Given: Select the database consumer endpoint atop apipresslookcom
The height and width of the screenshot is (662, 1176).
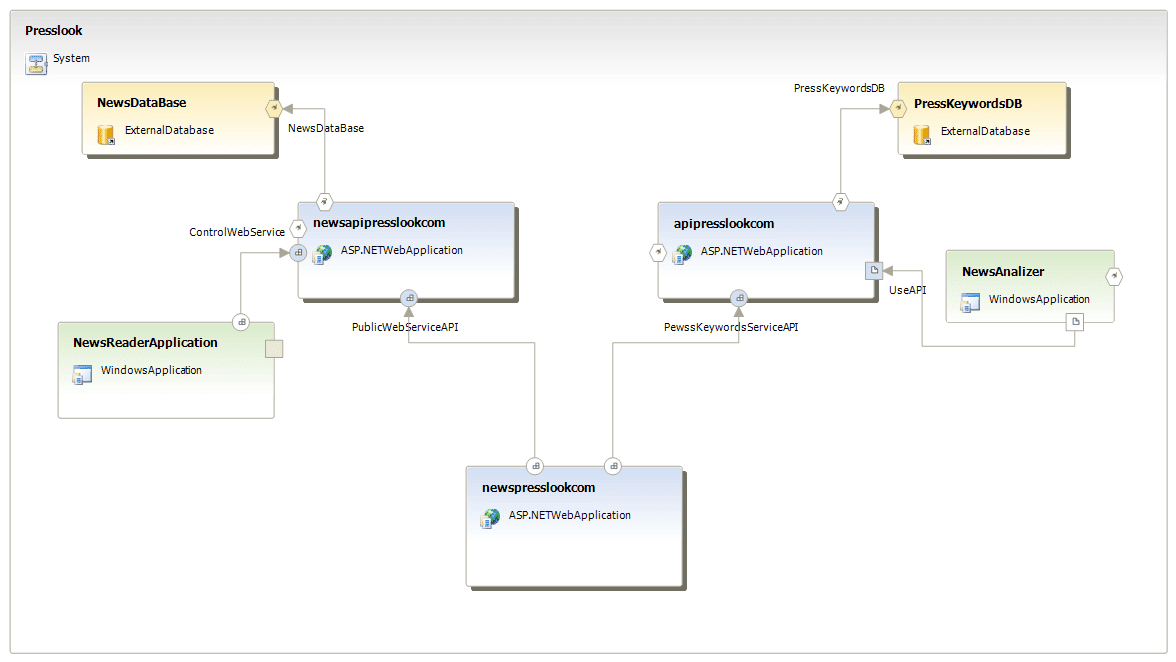Looking at the screenshot, I should (841, 202).
